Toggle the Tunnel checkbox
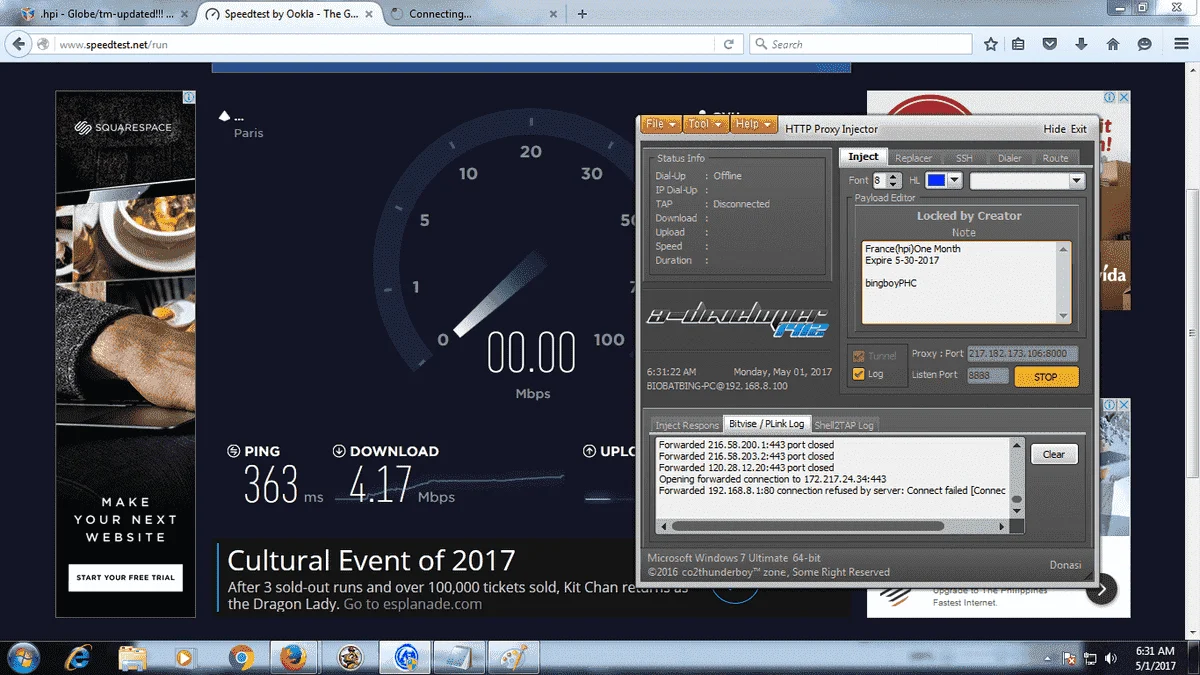This screenshot has width=1200, height=675. pos(858,355)
